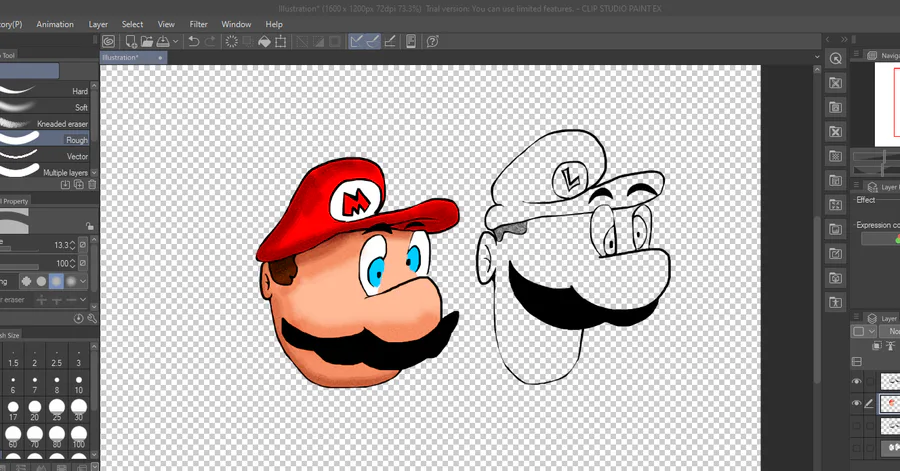Toggle dynamics button beside 13.3 size value
This screenshot has width=900, height=471.
tap(83, 245)
